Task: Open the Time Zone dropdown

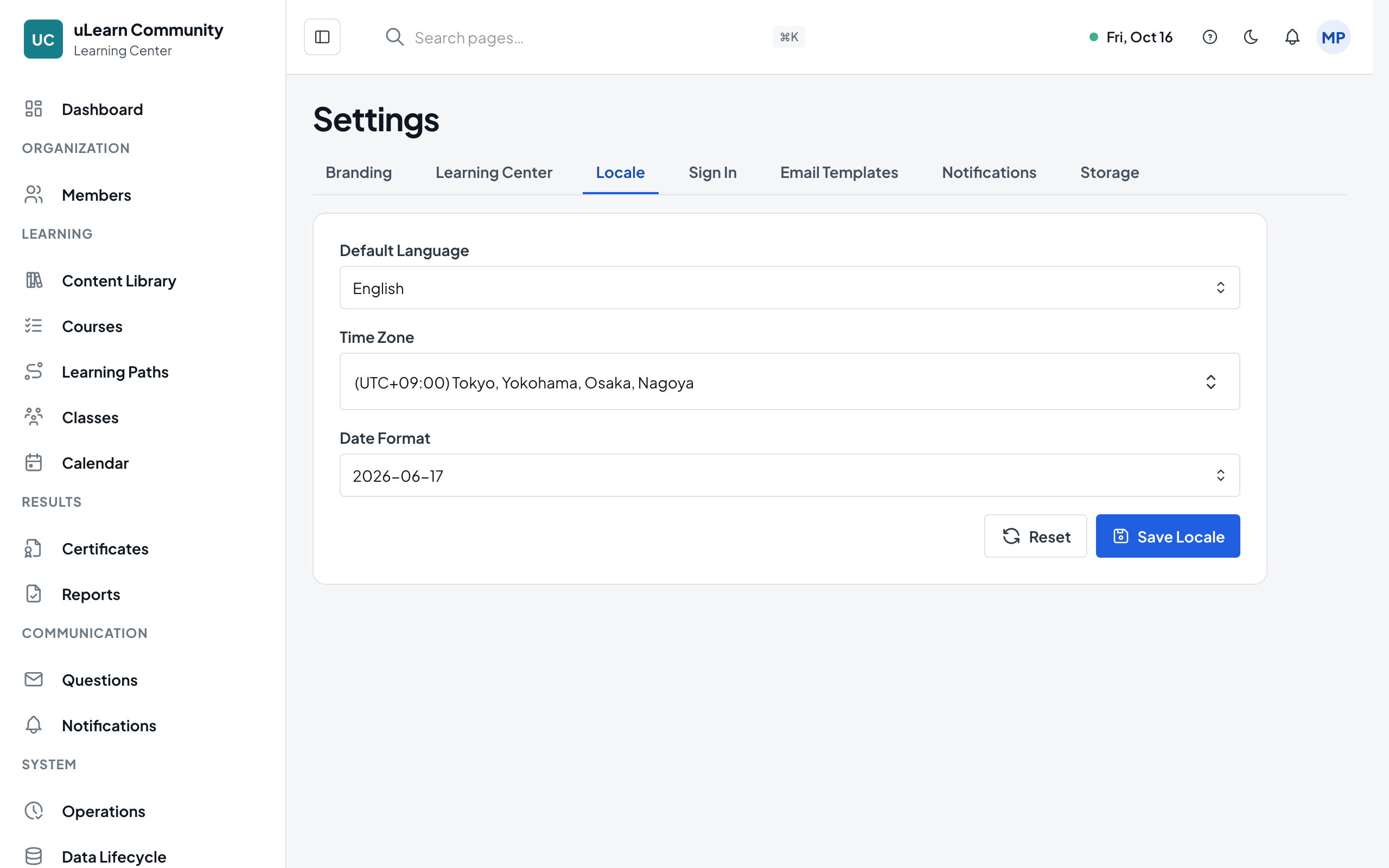Action: click(790, 381)
